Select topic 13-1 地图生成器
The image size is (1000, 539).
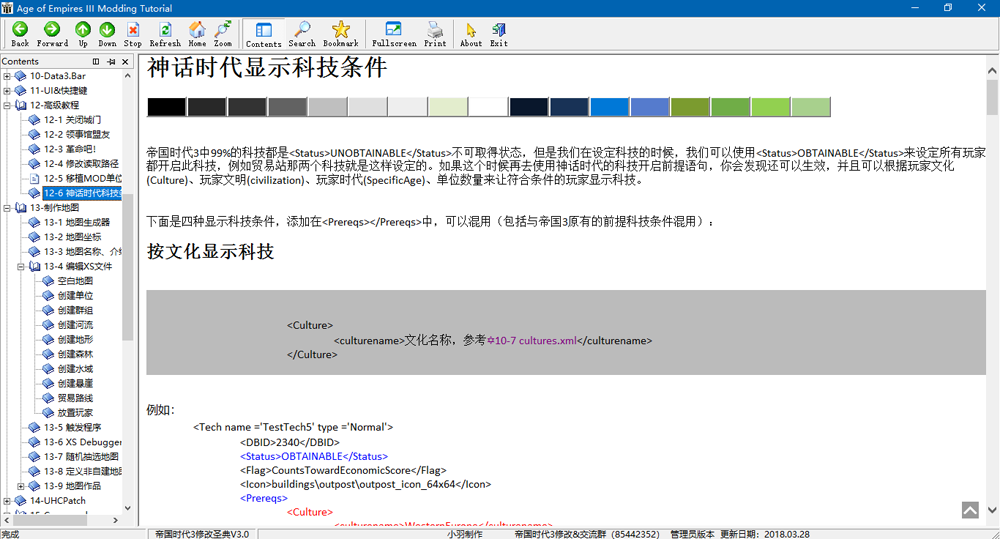[77, 223]
